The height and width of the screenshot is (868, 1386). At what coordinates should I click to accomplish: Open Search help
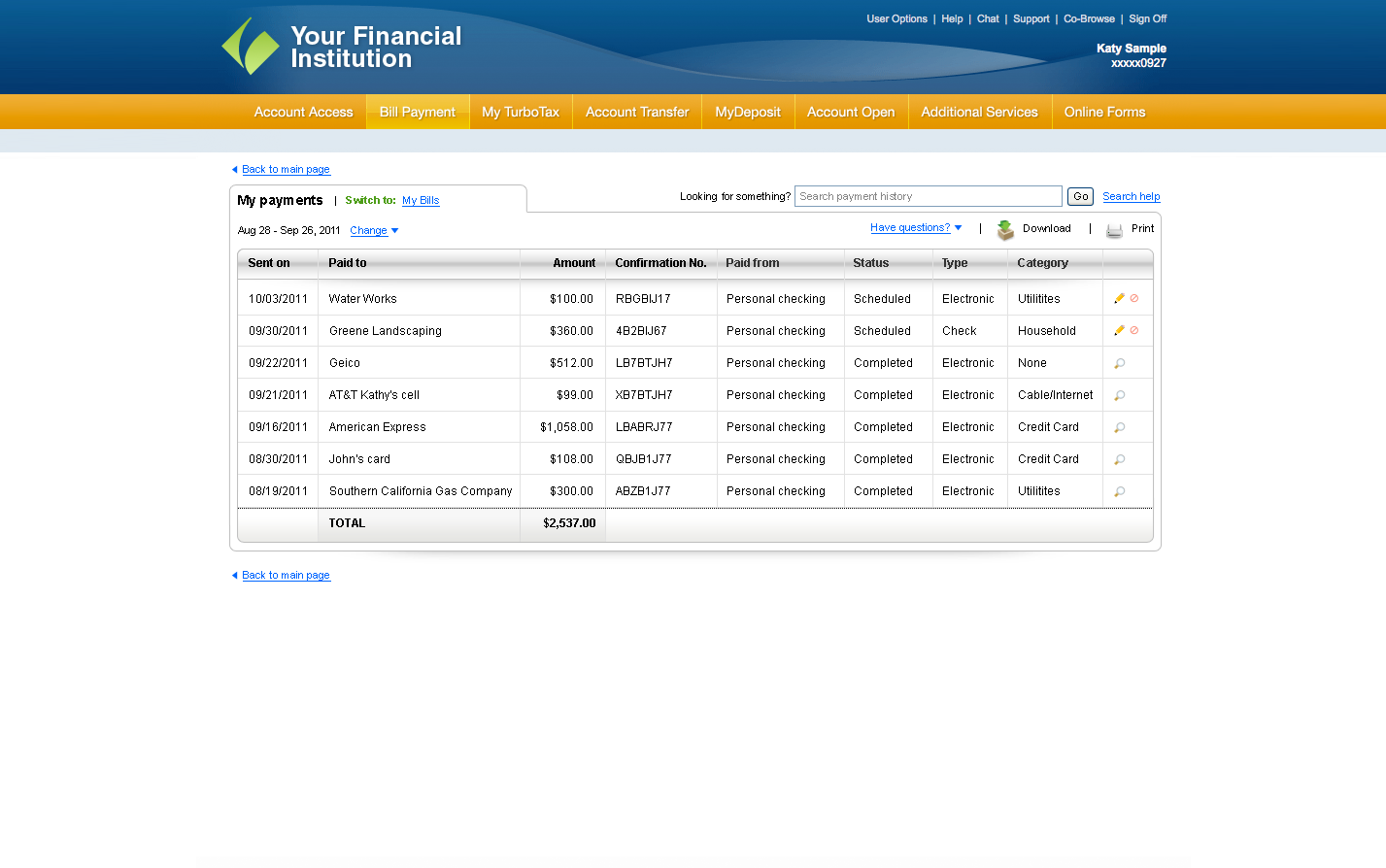pyautogui.click(x=1131, y=196)
